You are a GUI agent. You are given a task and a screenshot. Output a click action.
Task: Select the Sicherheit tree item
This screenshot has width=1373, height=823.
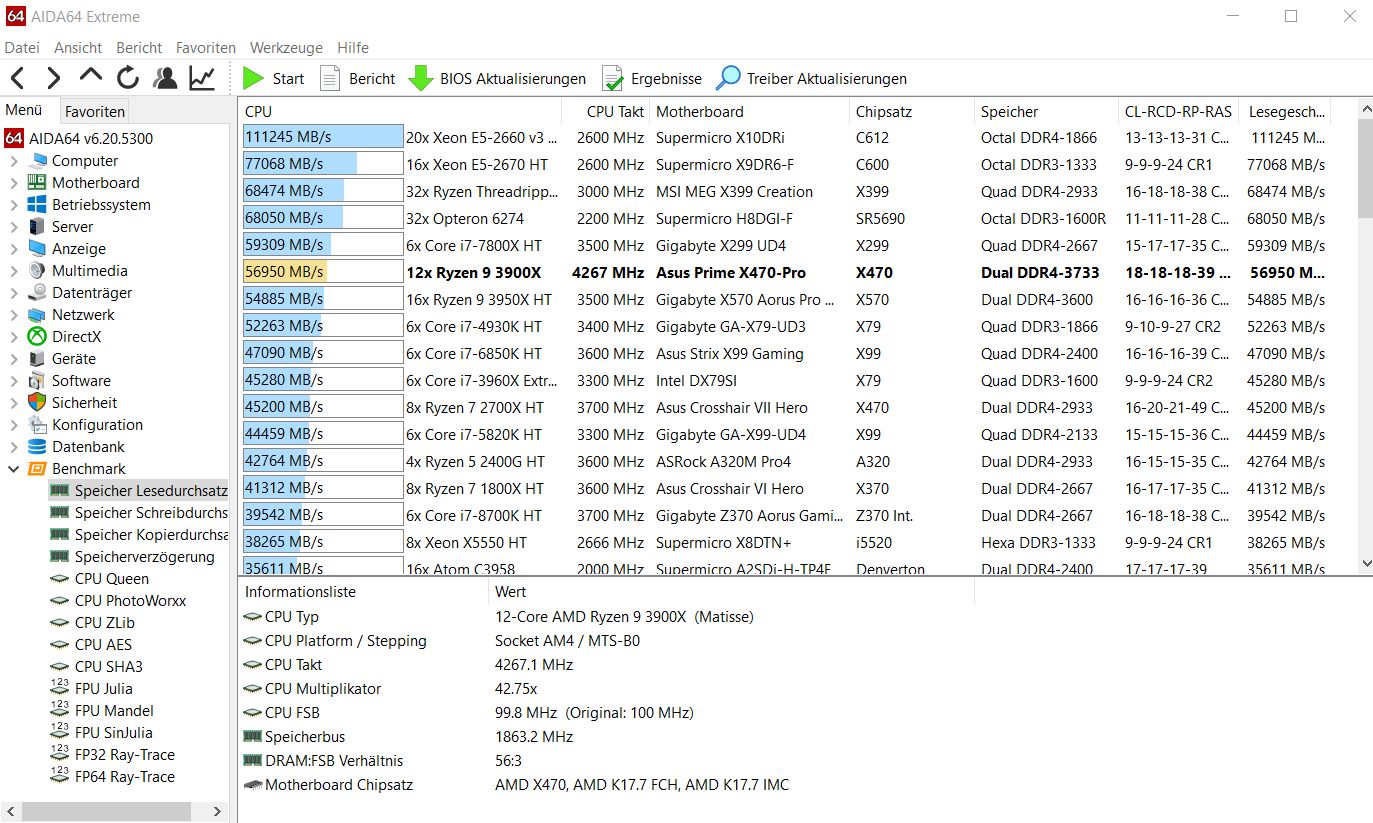coord(72,402)
